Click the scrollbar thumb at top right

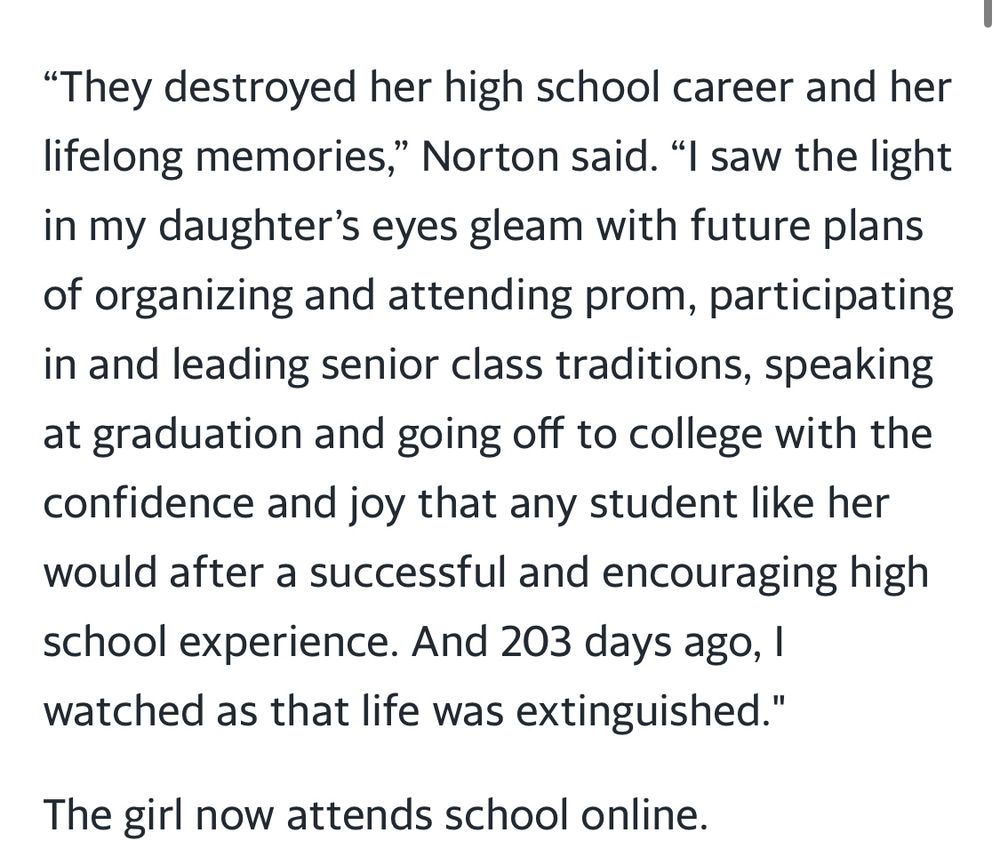point(992,12)
